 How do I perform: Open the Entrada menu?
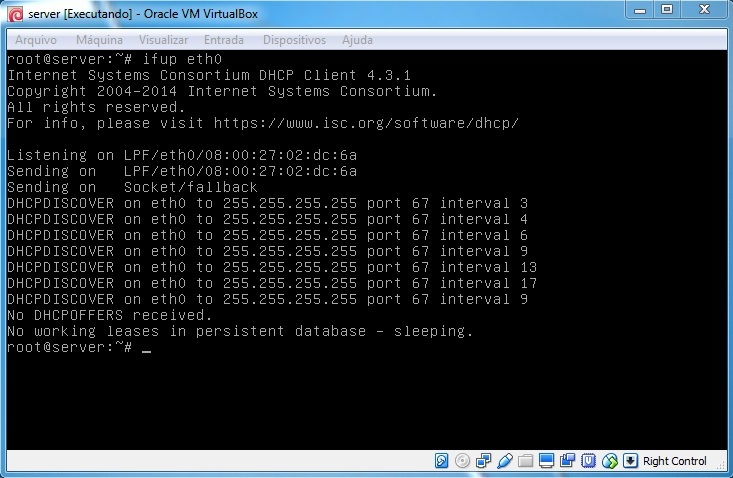[224, 40]
